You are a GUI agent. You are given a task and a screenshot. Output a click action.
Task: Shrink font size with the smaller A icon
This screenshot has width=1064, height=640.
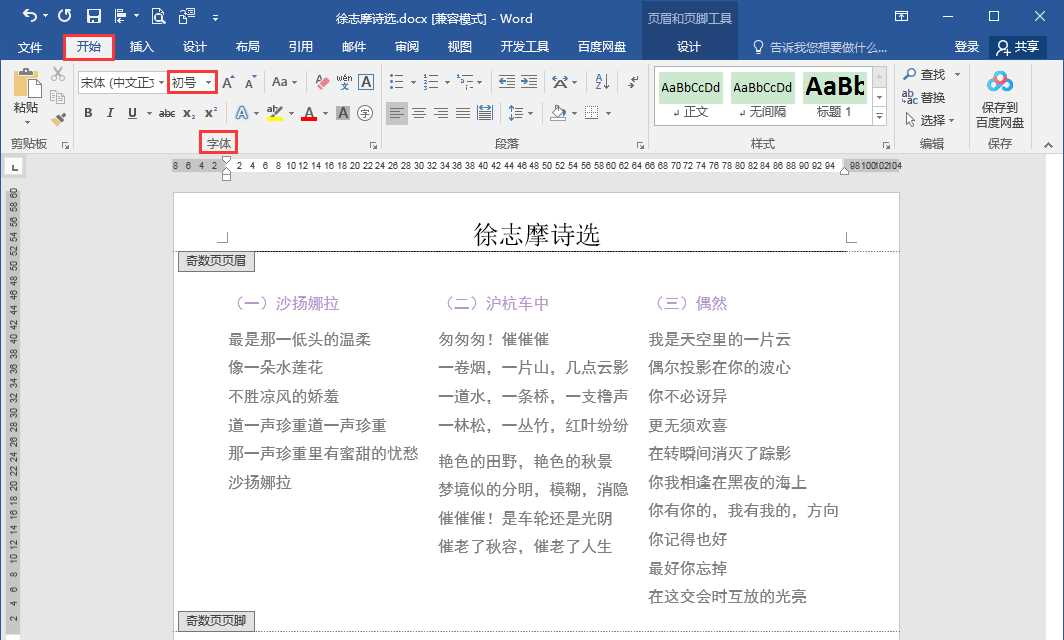(x=250, y=82)
